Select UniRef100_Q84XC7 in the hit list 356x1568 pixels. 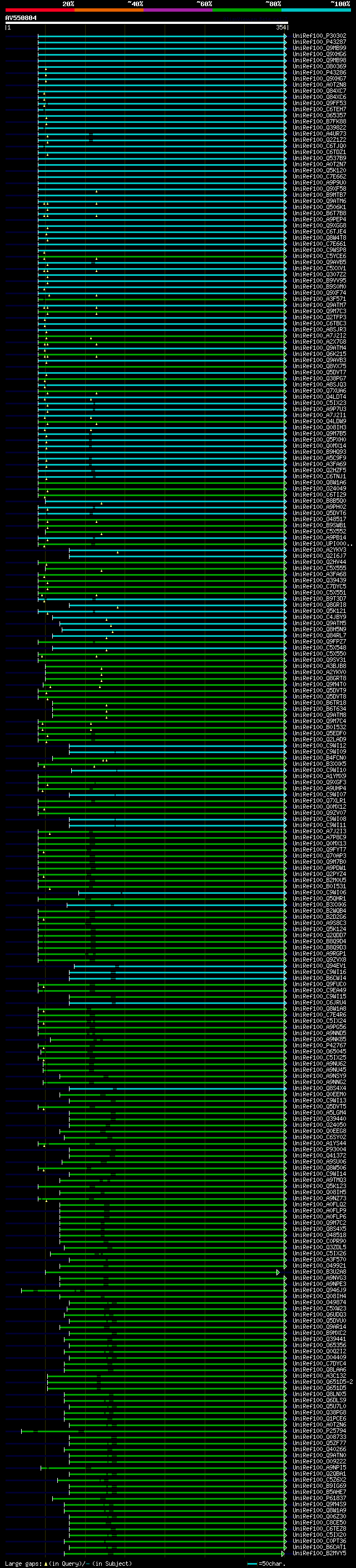pyautogui.click(x=319, y=91)
